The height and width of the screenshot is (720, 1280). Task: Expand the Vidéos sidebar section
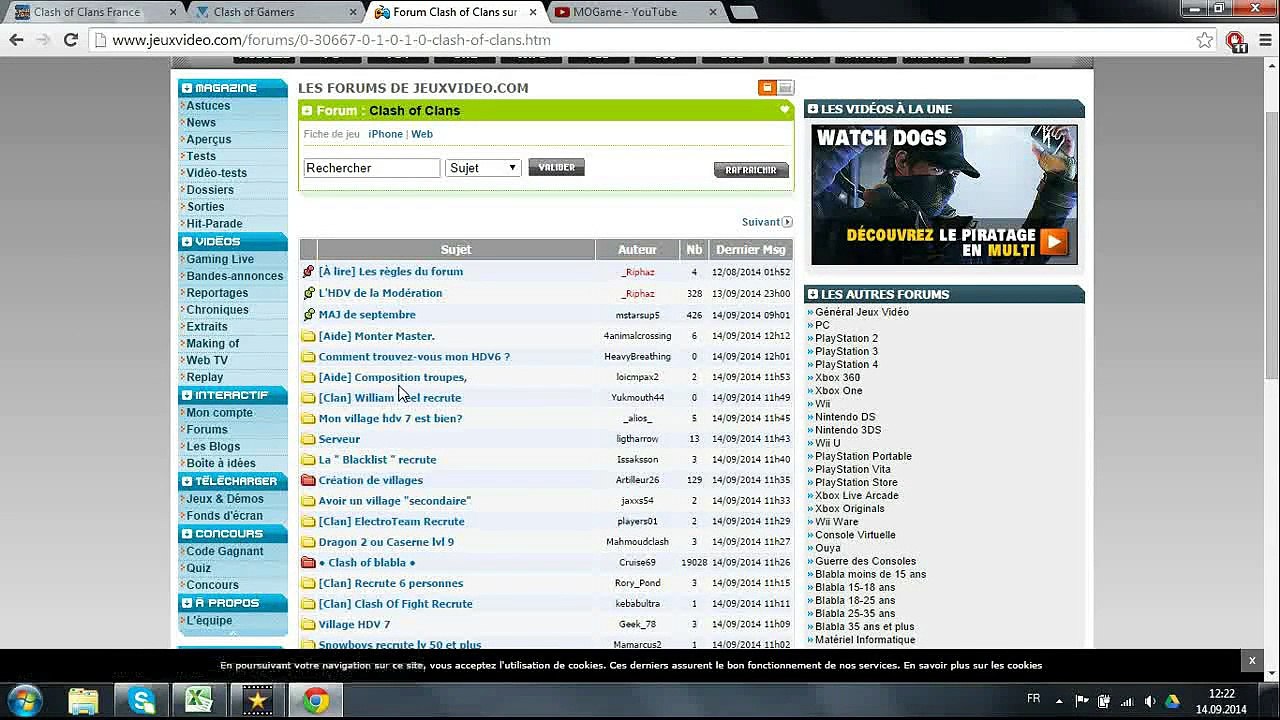click(x=187, y=242)
